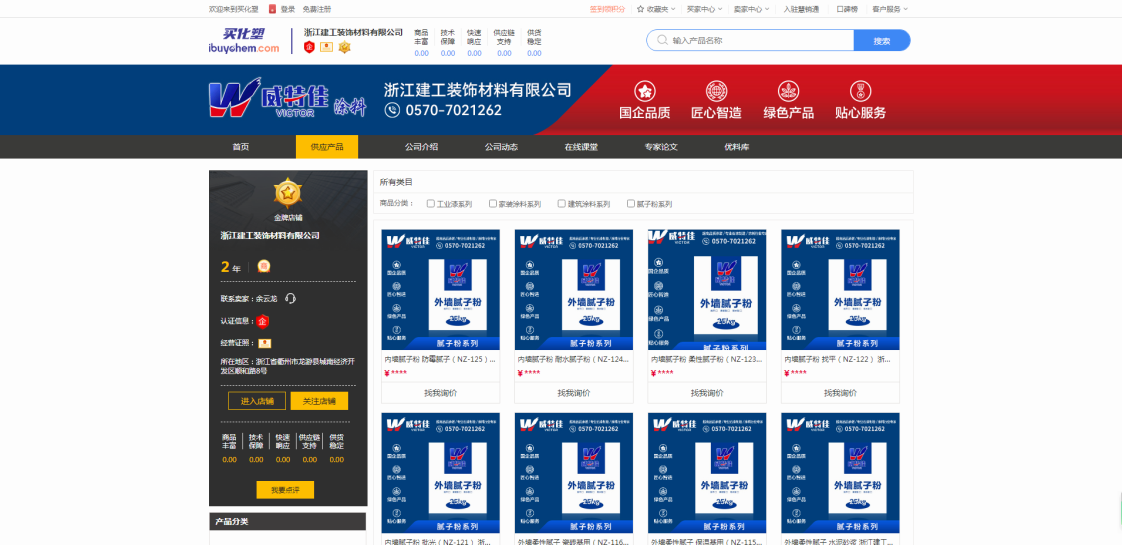
Task: Click the 签到领积分 link
Action: click(607, 9)
